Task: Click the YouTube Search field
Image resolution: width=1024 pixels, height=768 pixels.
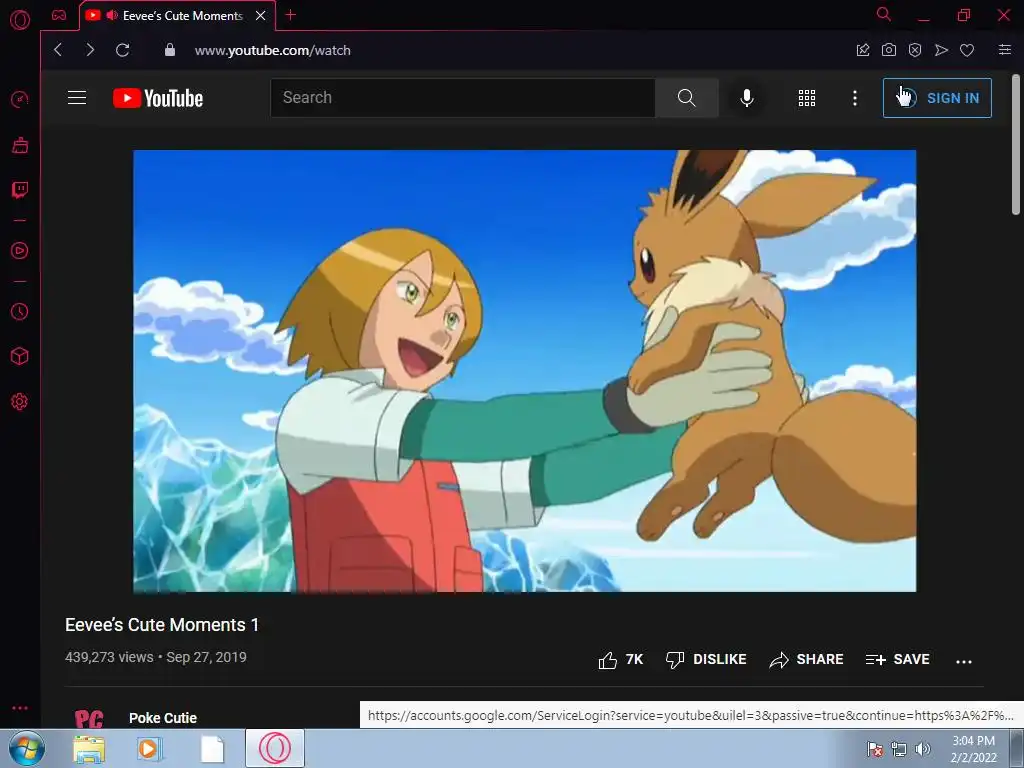Action: [x=462, y=98]
